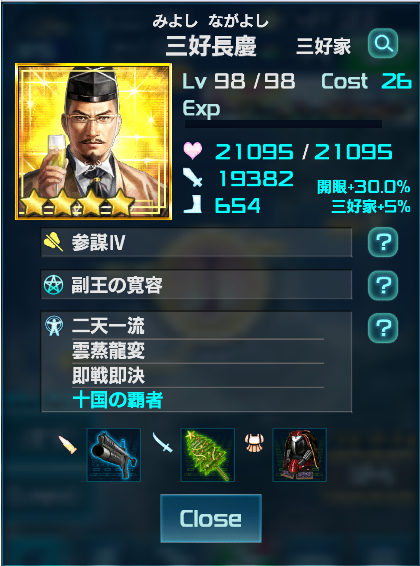Screen dimensions: 420x566
Task: Select the Christmas tree sword item
Action: pyautogui.click(x=207, y=455)
